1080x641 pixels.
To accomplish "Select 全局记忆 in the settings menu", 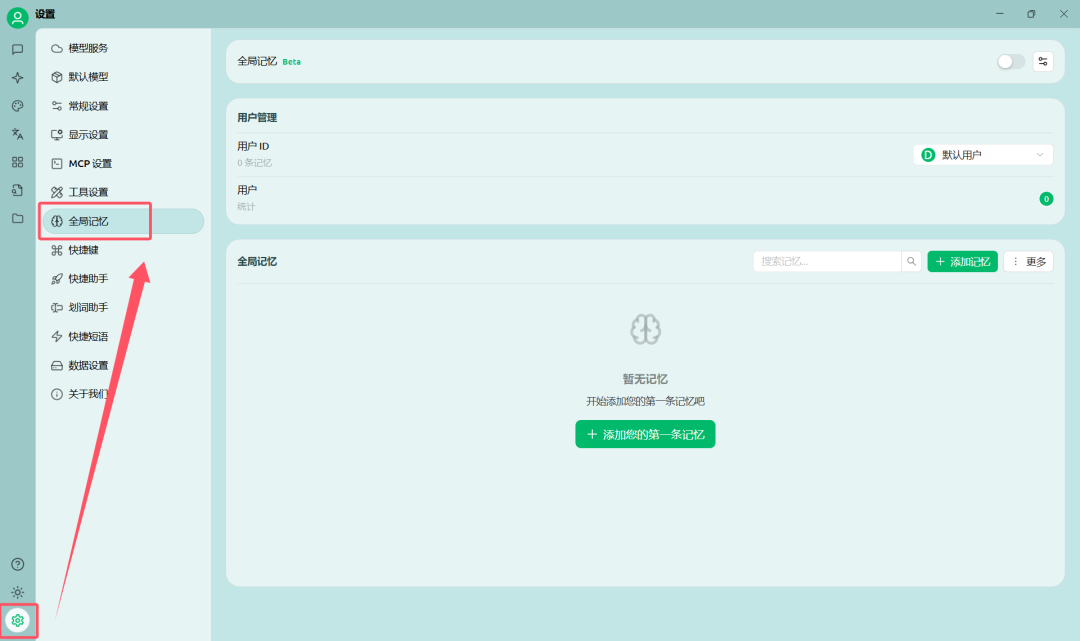I will coord(123,221).
